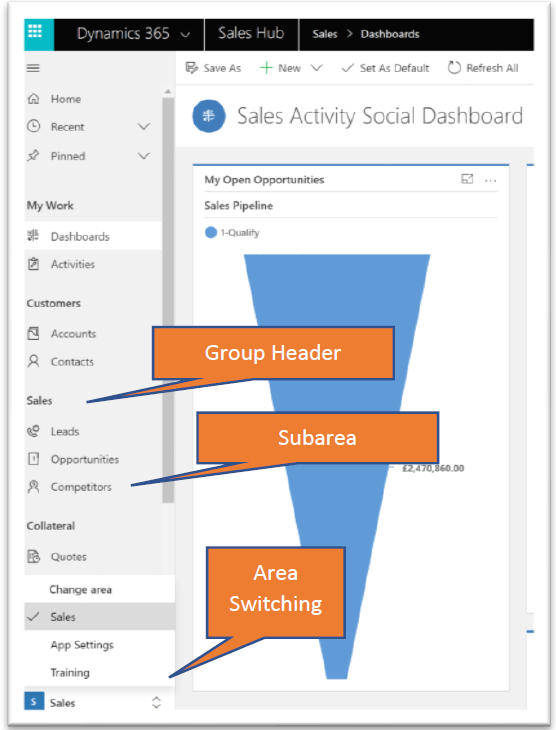The image size is (556, 730).
Task: Expand the Recent list chevron
Action: pos(144,127)
